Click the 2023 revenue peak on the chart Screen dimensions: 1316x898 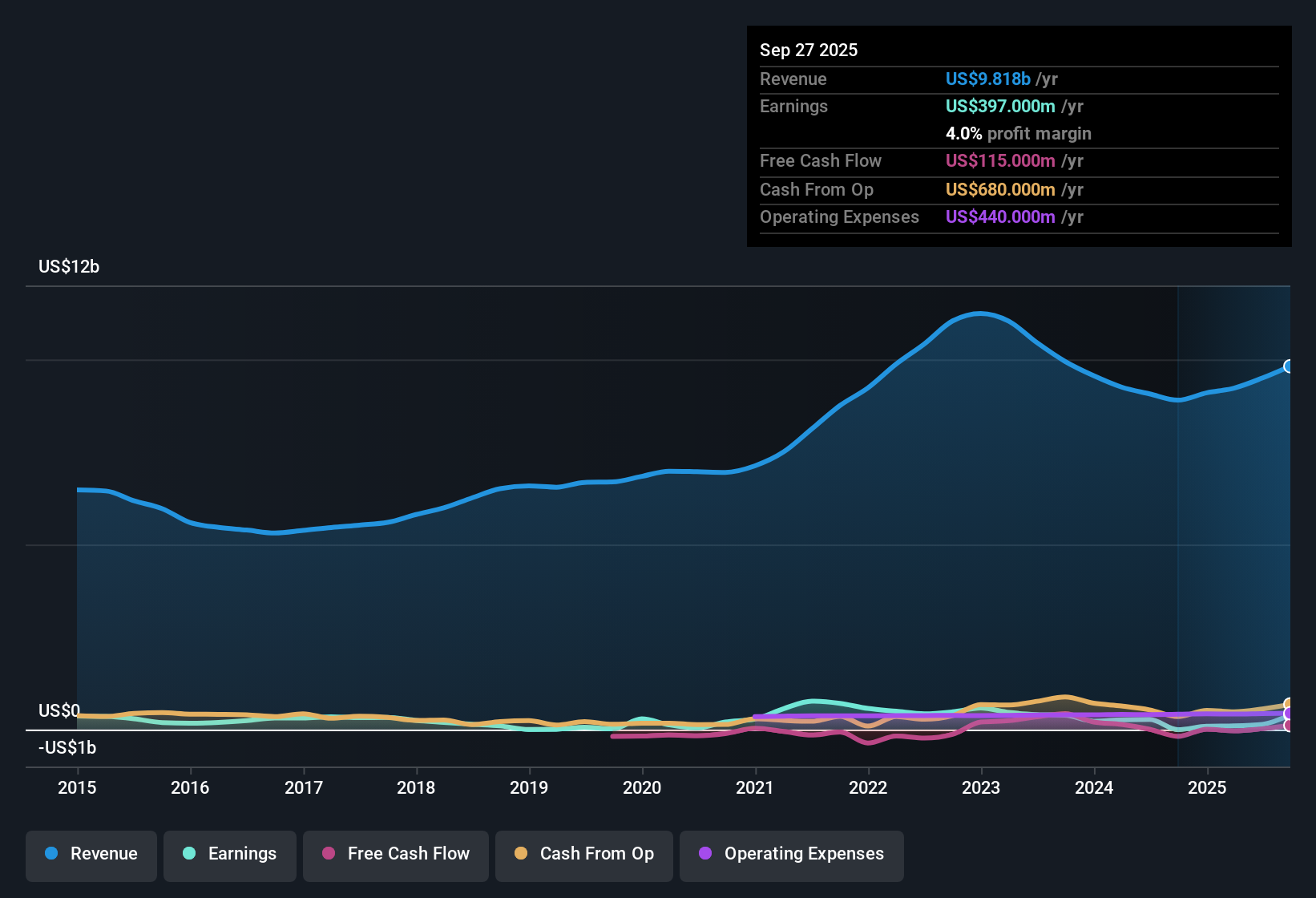click(x=979, y=313)
